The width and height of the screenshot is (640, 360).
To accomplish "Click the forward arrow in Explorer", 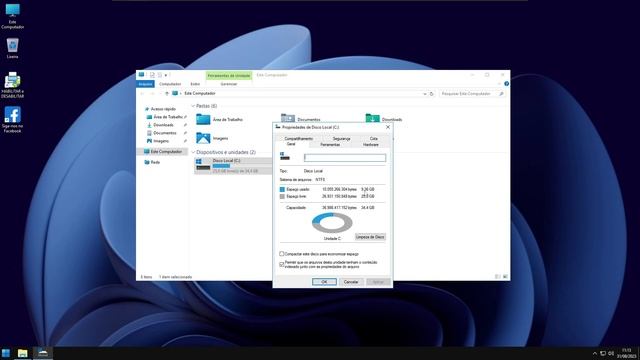I will pyautogui.click(x=152, y=94).
